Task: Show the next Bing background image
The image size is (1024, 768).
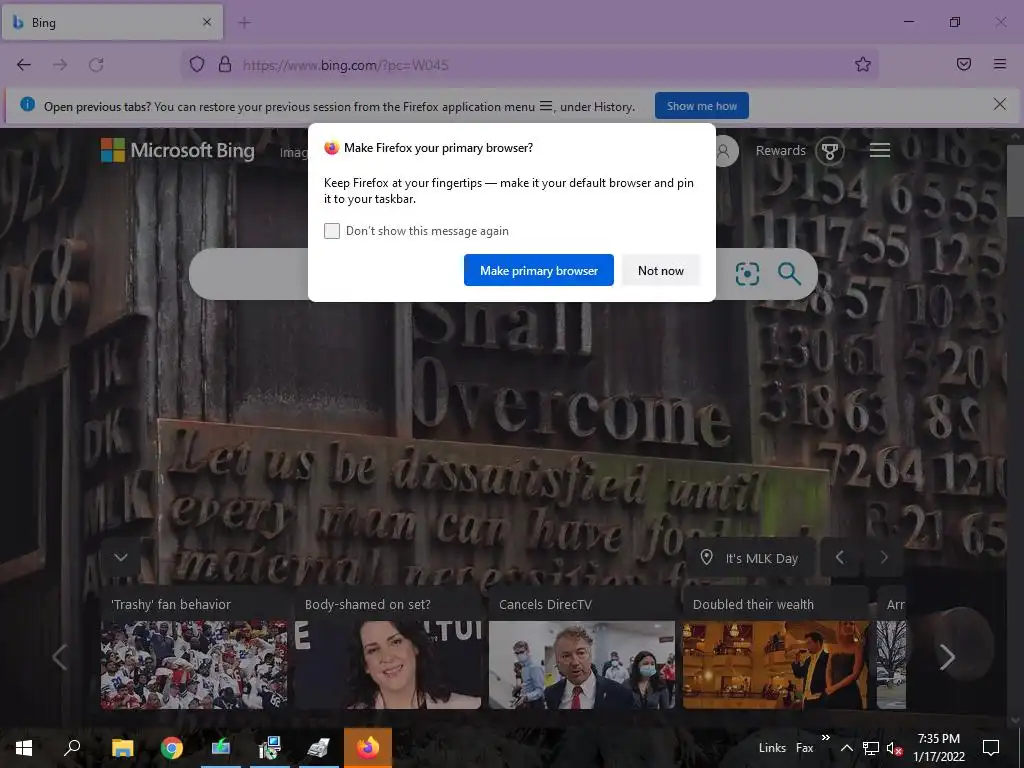Action: (x=884, y=558)
